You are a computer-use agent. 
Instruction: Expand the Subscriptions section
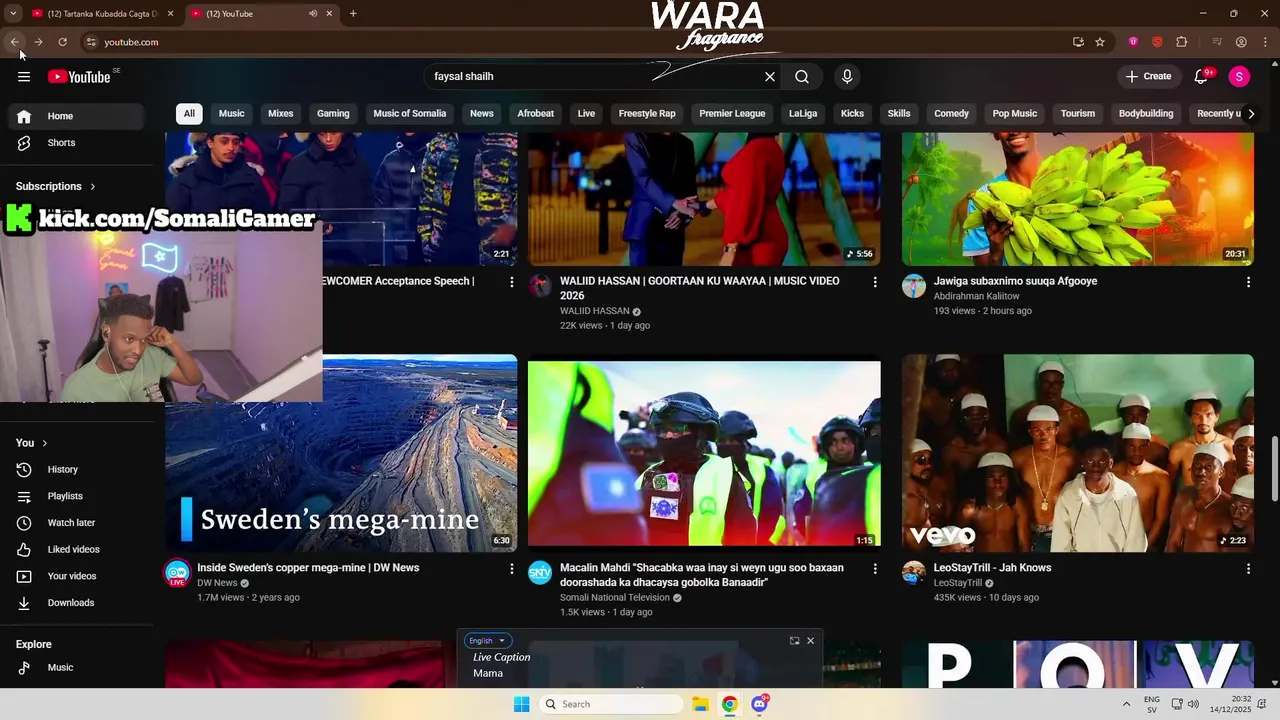click(x=56, y=186)
